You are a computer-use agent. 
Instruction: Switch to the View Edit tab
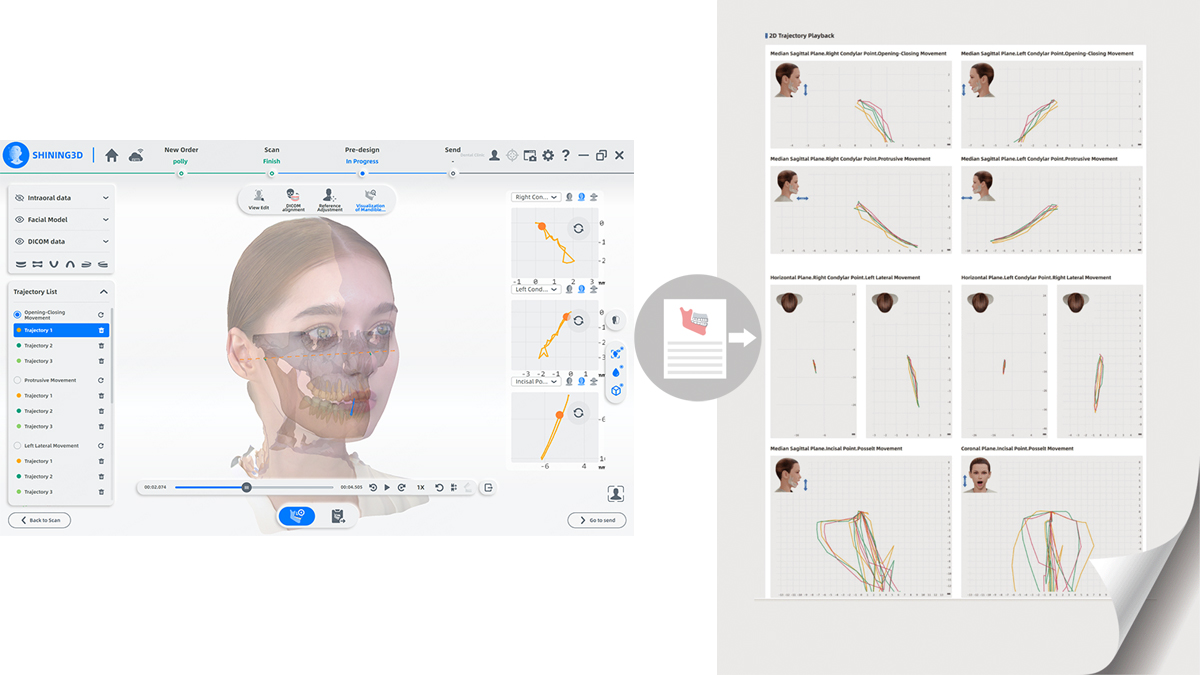point(259,199)
